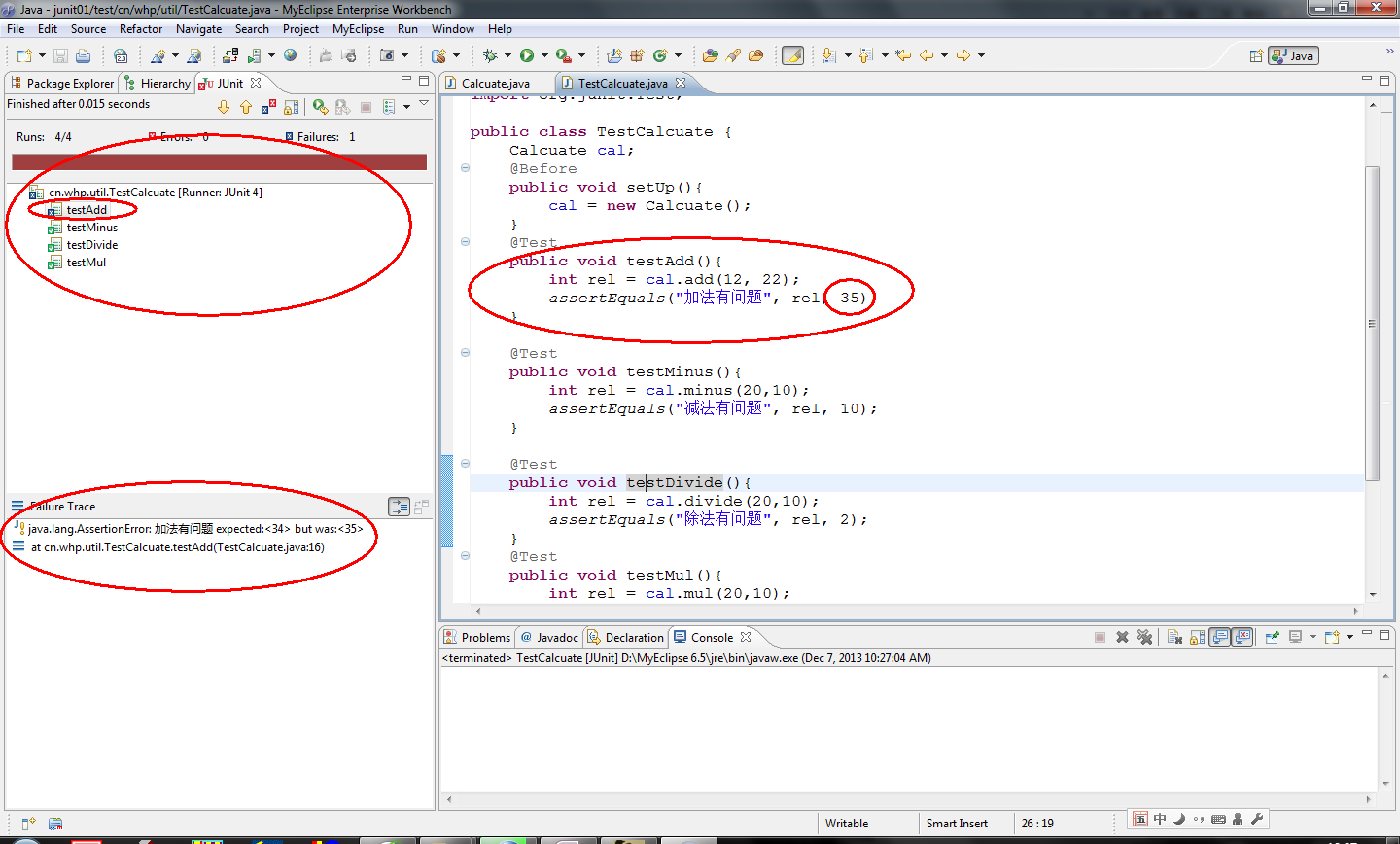Viewport: 1400px width, 844px height.
Task: Click the New wizard toolbar icon
Action: (x=24, y=55)
